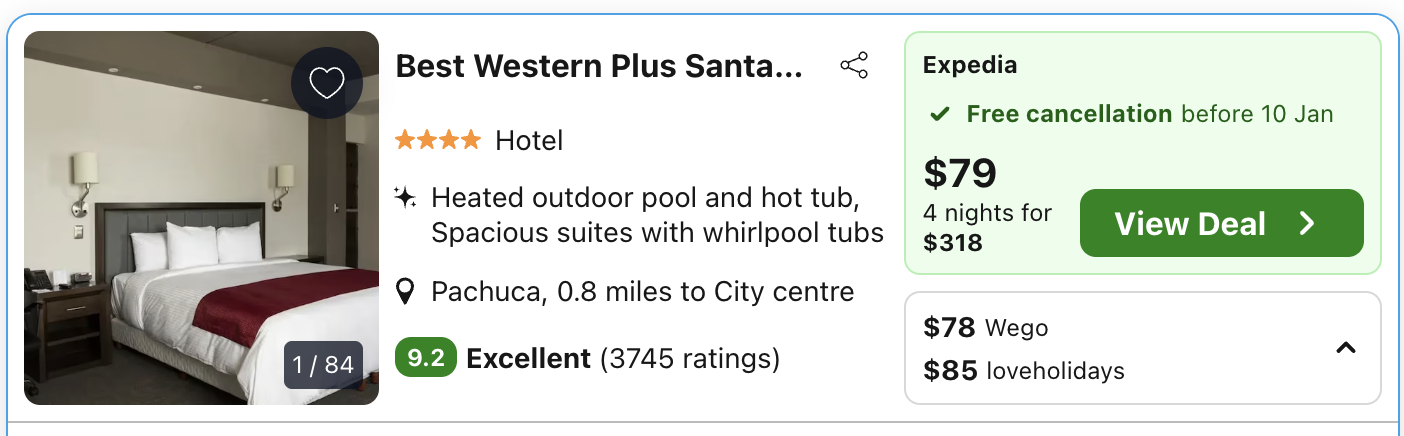Select the $85 loveholidays offer
Image resolution: width=1404 pixels, height=436 pixels.
[1024, 371]
